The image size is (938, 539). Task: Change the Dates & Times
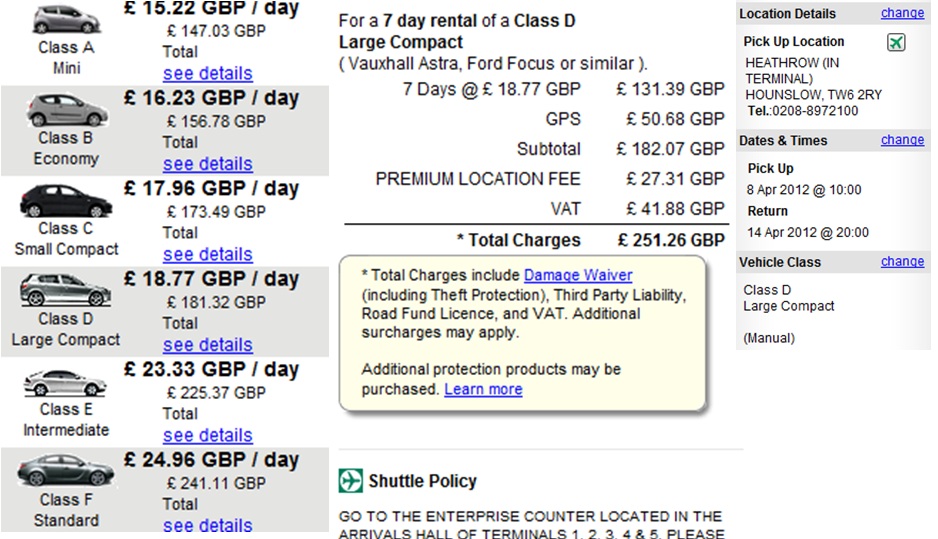click(902, 139)
